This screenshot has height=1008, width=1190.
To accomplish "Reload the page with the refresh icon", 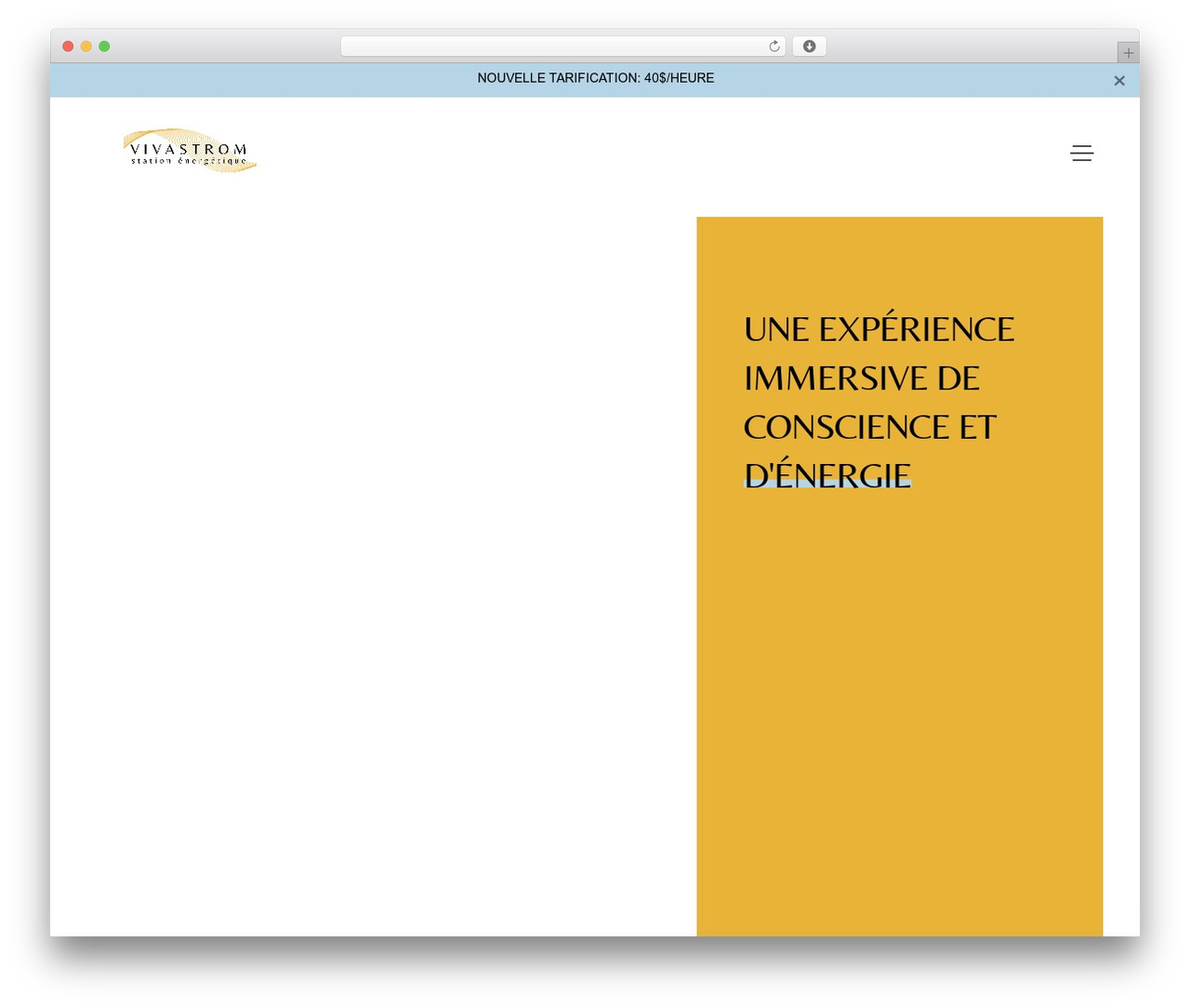I will click(x=773, y=46).
